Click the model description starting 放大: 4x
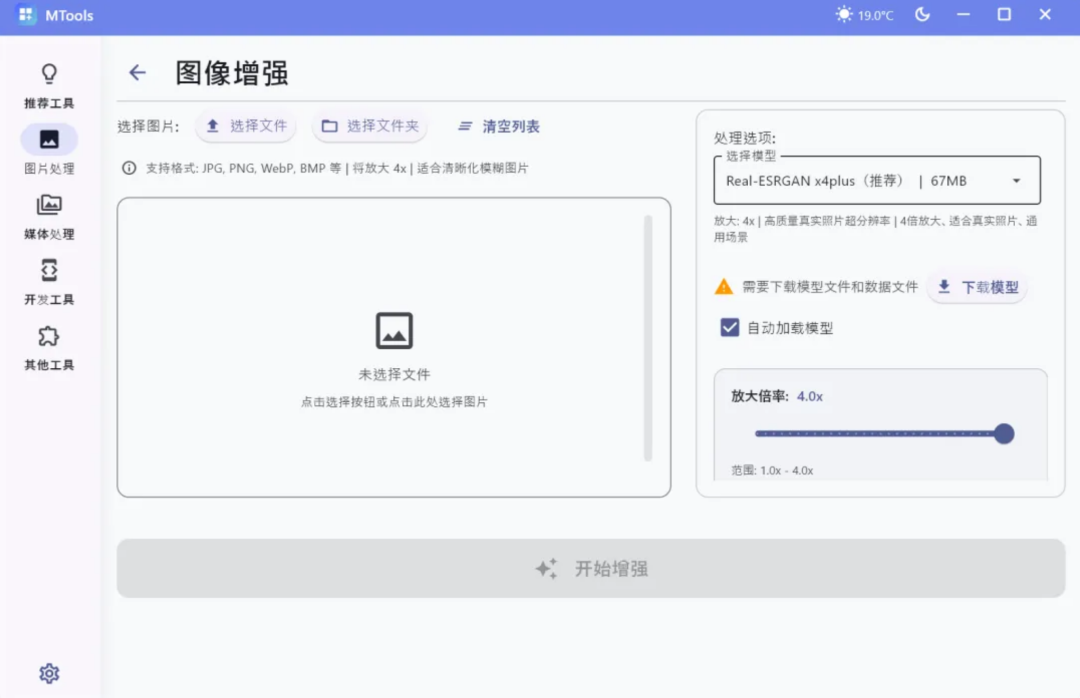 [875, 229]
